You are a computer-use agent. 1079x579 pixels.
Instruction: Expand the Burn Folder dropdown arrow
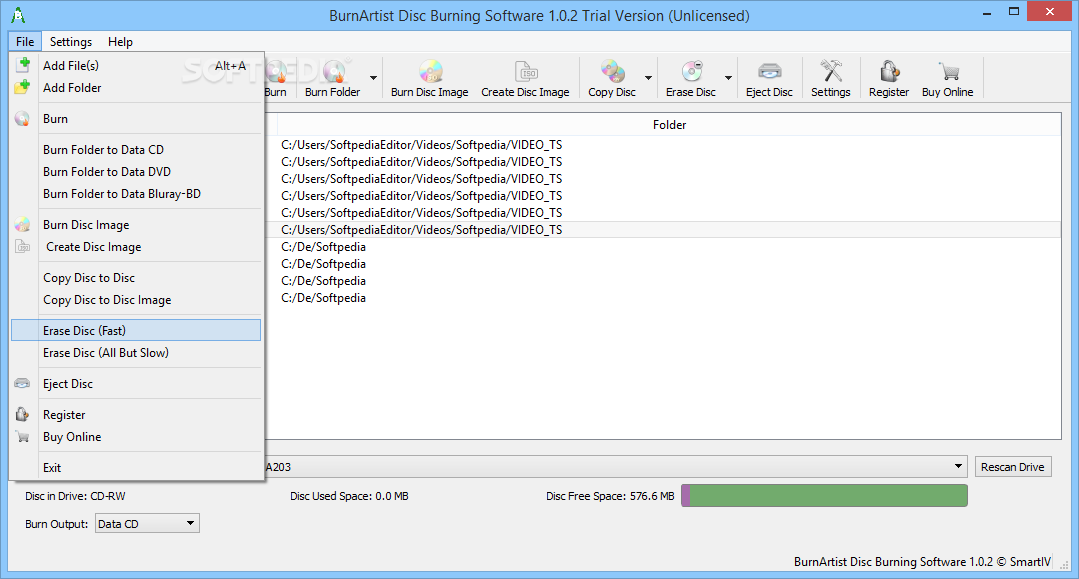(x=374, y=77)
